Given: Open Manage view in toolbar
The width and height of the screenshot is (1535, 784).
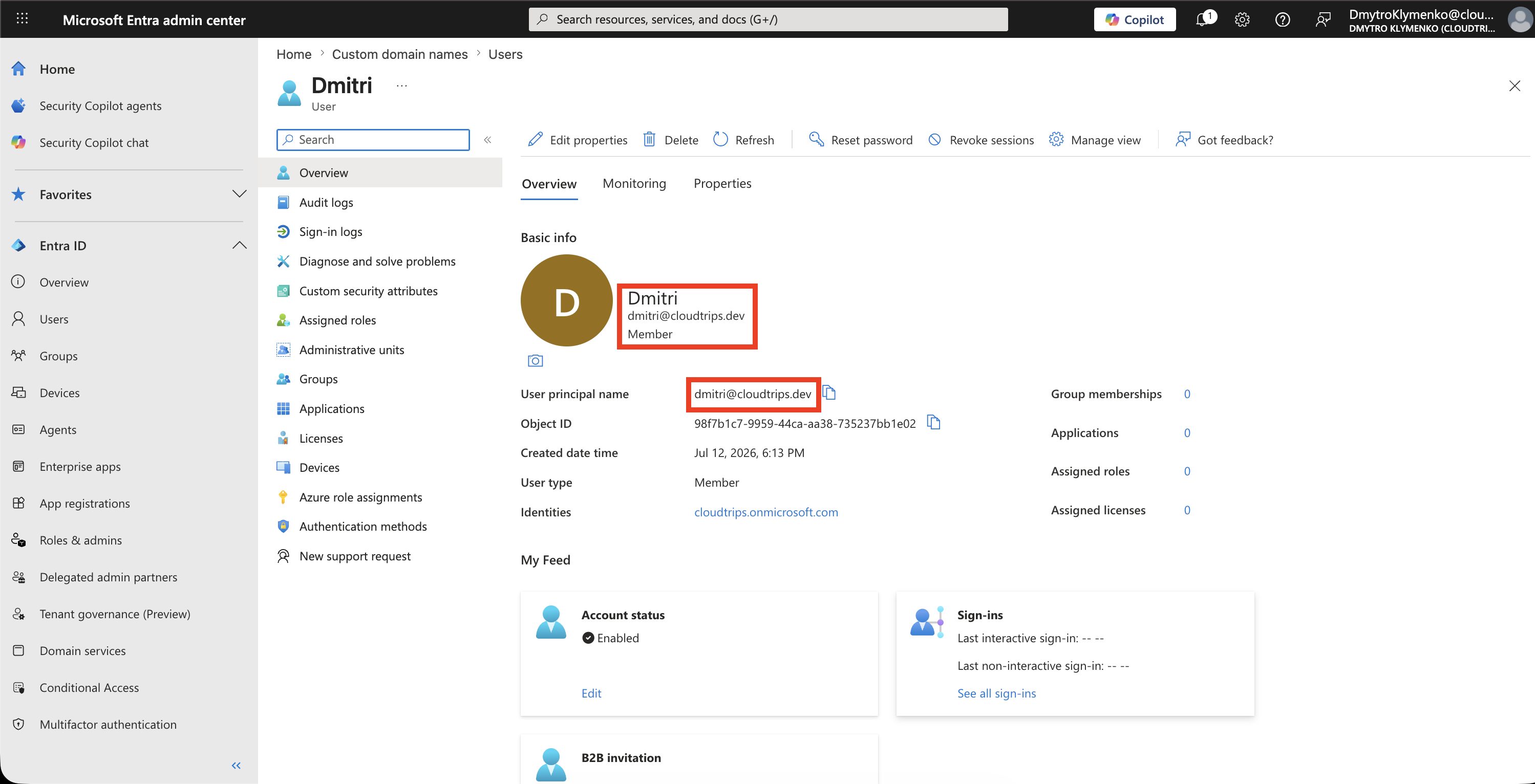Looking at the screenshot, I should tap(1095, 140).
